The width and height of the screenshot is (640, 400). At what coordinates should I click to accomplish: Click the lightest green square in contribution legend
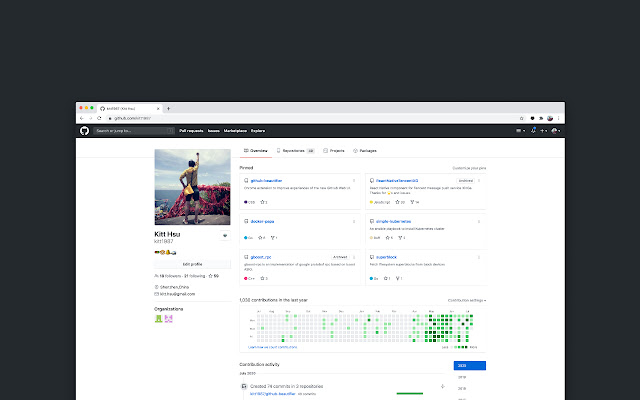click(457, 347)
